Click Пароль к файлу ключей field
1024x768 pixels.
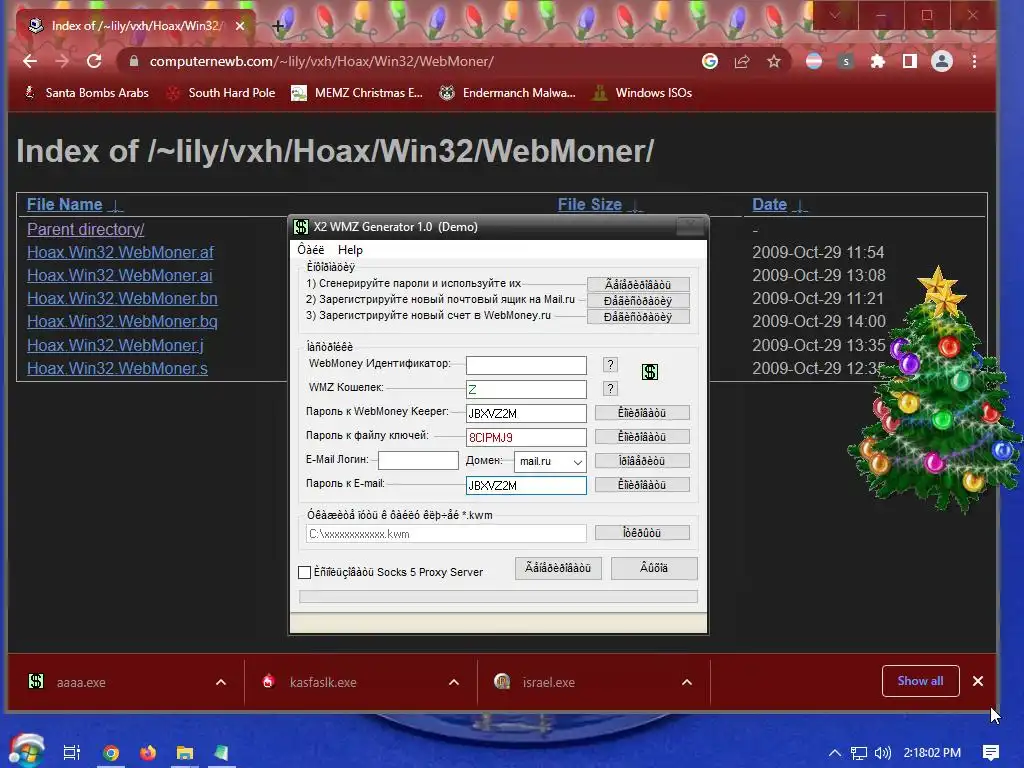(526, 438)
